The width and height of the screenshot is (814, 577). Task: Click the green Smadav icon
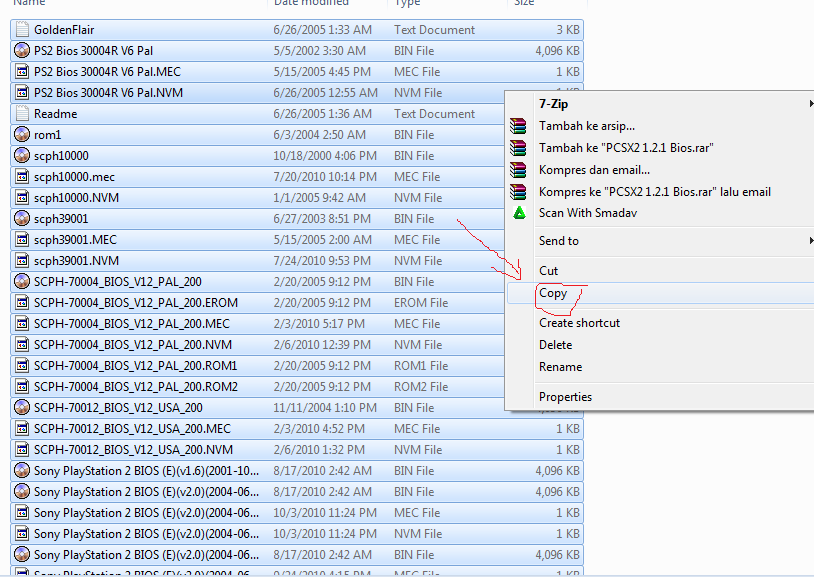pos(519,213)
